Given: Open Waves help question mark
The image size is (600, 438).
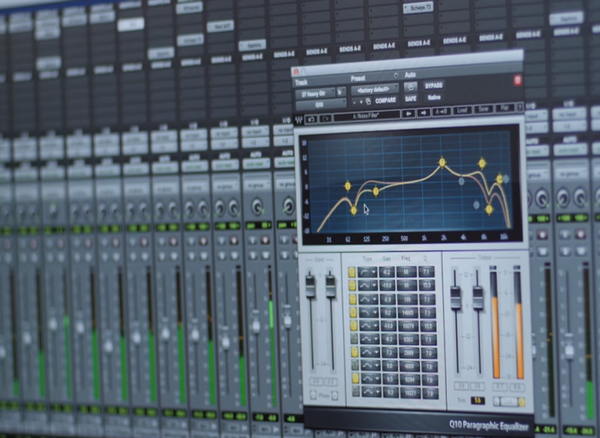Looking at the screenshot, I should point(520,107).
